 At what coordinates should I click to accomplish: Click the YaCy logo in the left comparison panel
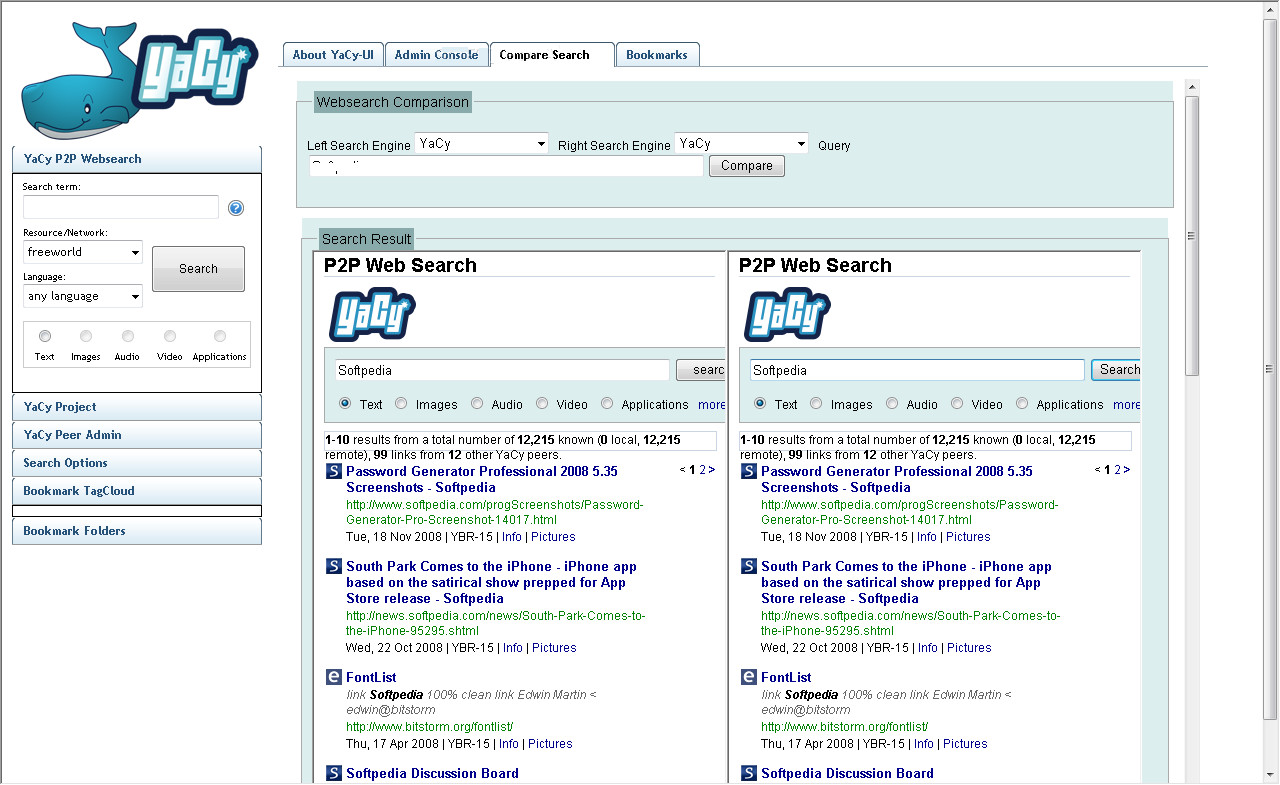[372, 315]
